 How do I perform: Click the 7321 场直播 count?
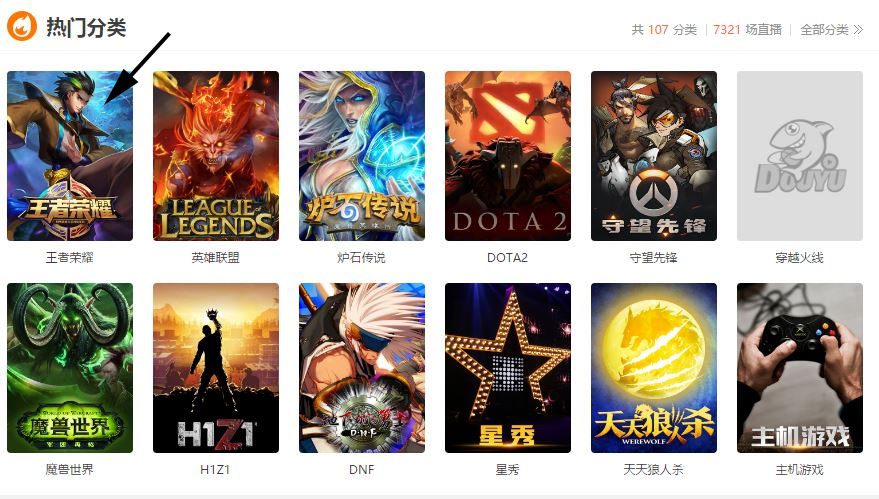click(x=747, y=30)
